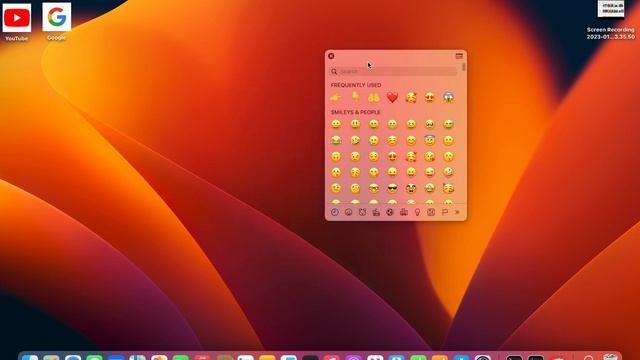Jump to Flags category icon
640x360 pixels.
pyautogui.click(x=445, y=212)
